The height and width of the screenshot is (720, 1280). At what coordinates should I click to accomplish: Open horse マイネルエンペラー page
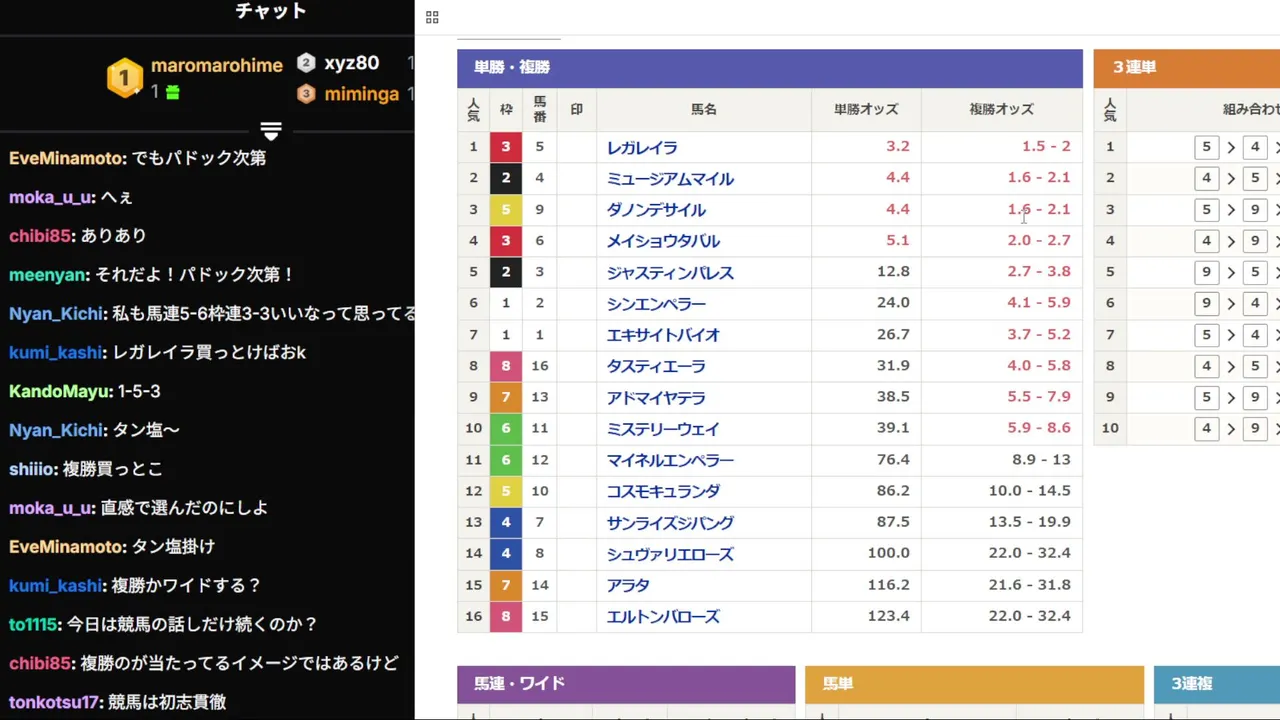[x=670, y=460]
